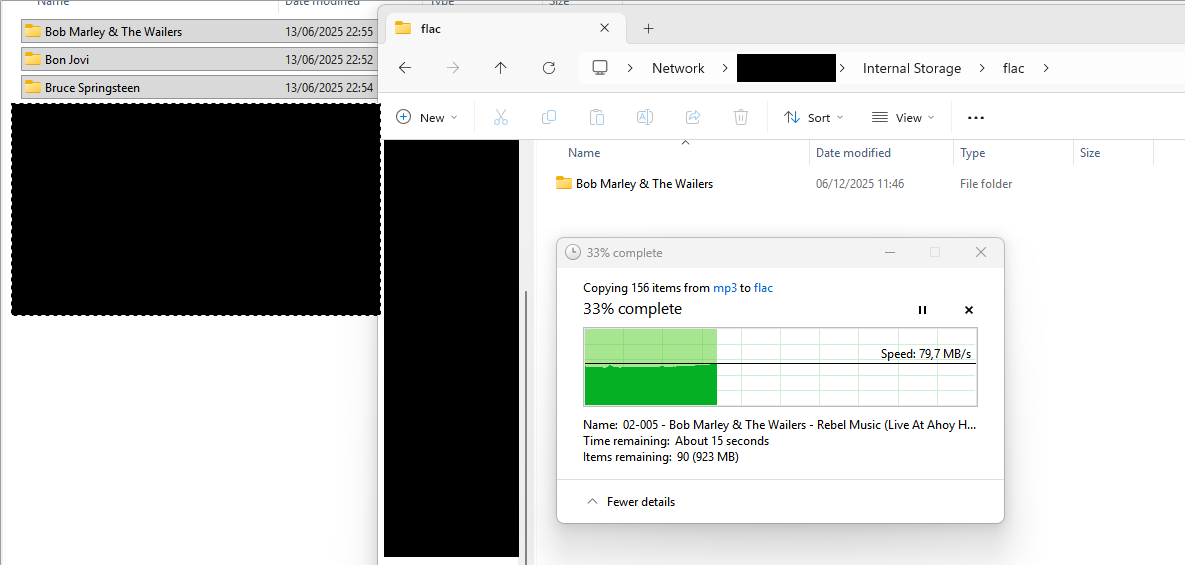1185x565 pixels.
Task: Cancel the copy with the X button
Action: pos(968,310)
